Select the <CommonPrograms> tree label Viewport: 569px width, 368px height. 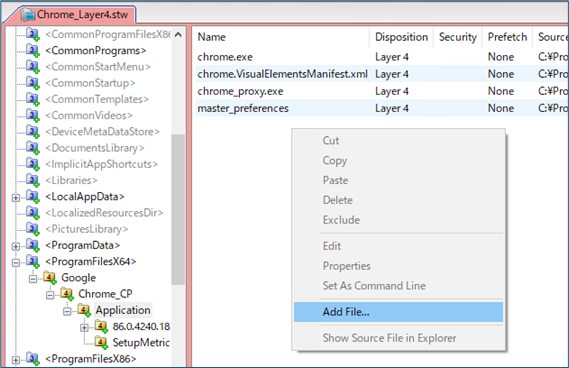96,50
